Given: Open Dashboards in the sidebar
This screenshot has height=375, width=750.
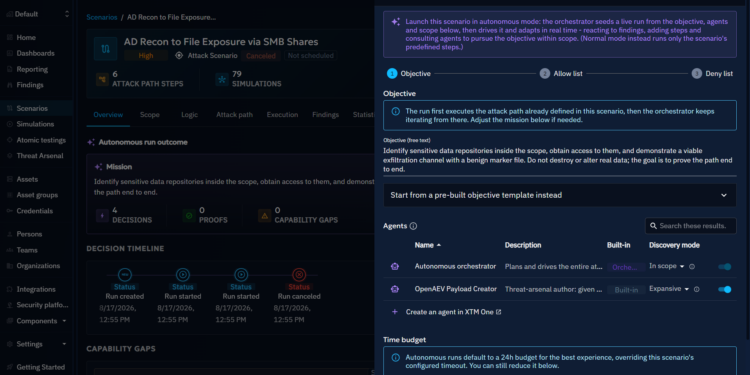Looking at the screenshot, I should (35, 53).
